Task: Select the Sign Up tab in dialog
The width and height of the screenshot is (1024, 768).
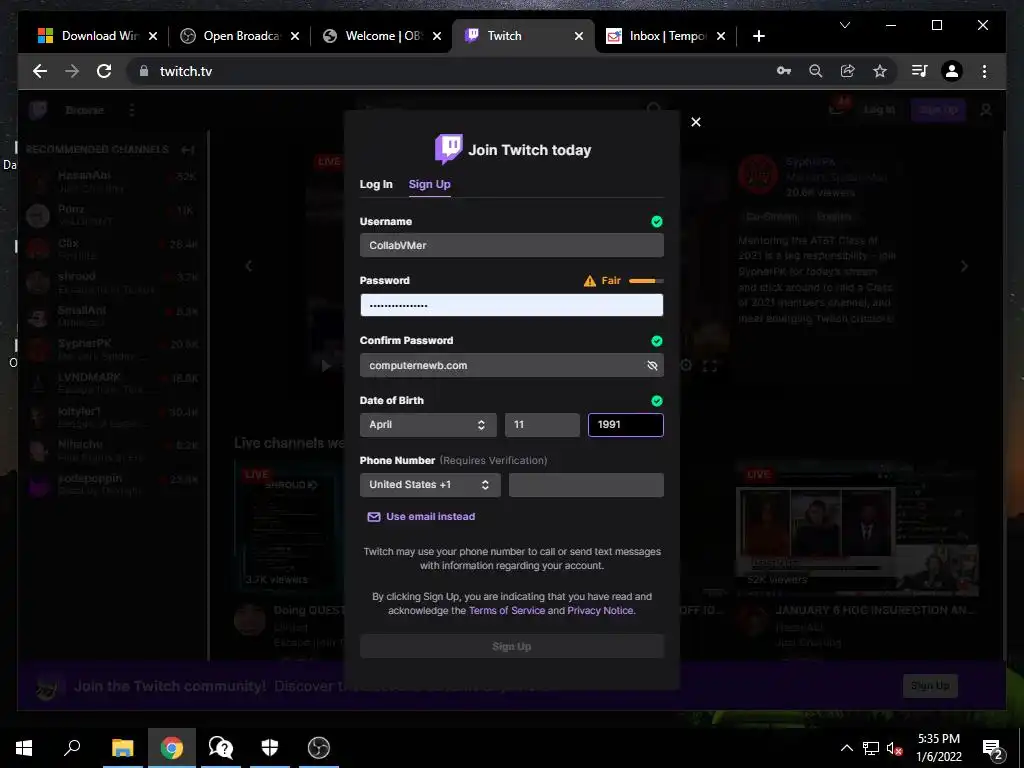Action: pos(429,184)
